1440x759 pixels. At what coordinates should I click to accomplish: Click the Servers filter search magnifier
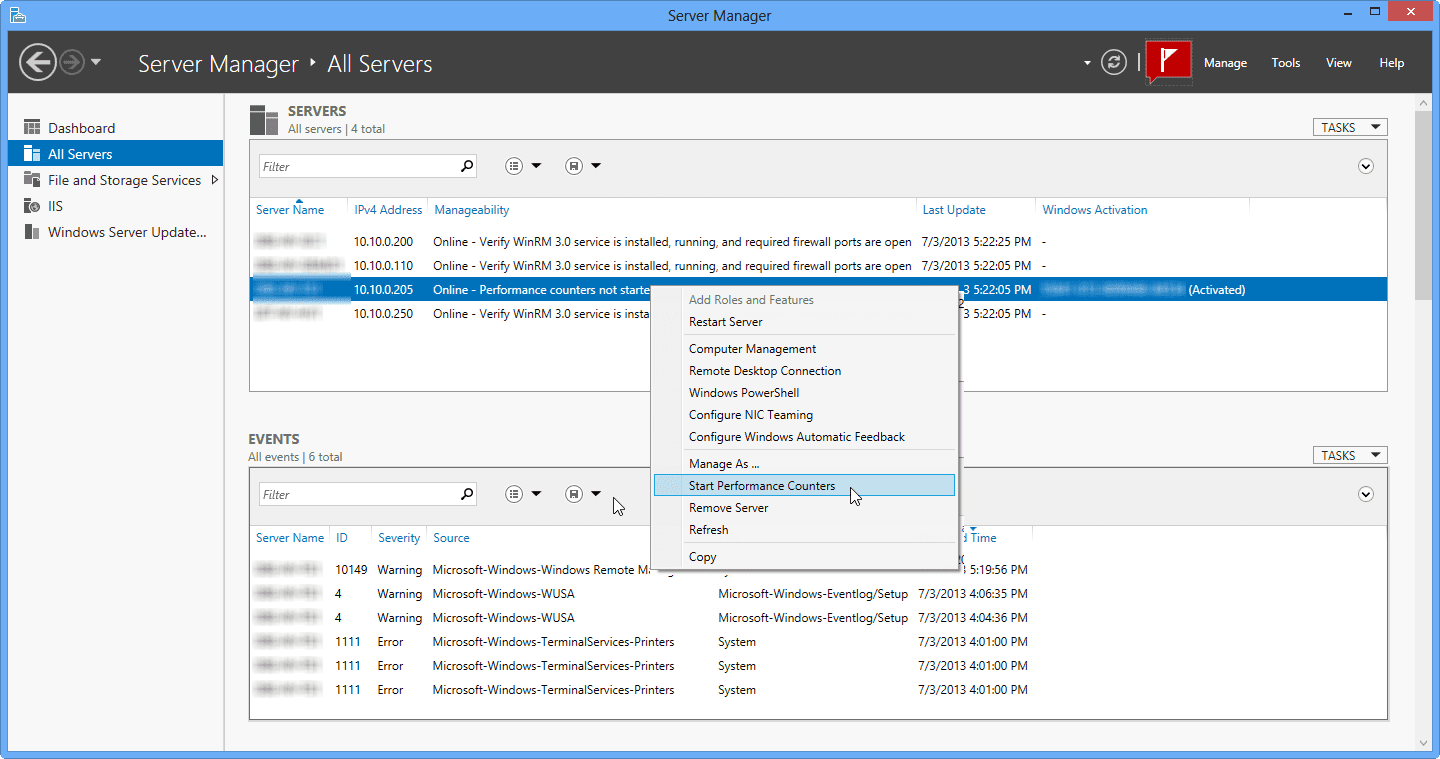(467, 166)
